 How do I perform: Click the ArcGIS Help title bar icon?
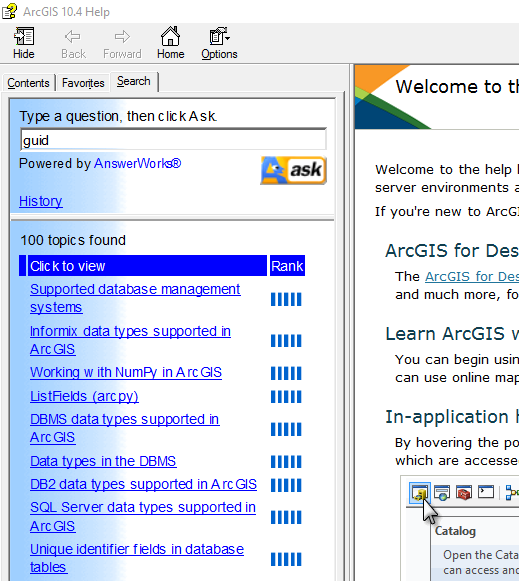[9, 11]
